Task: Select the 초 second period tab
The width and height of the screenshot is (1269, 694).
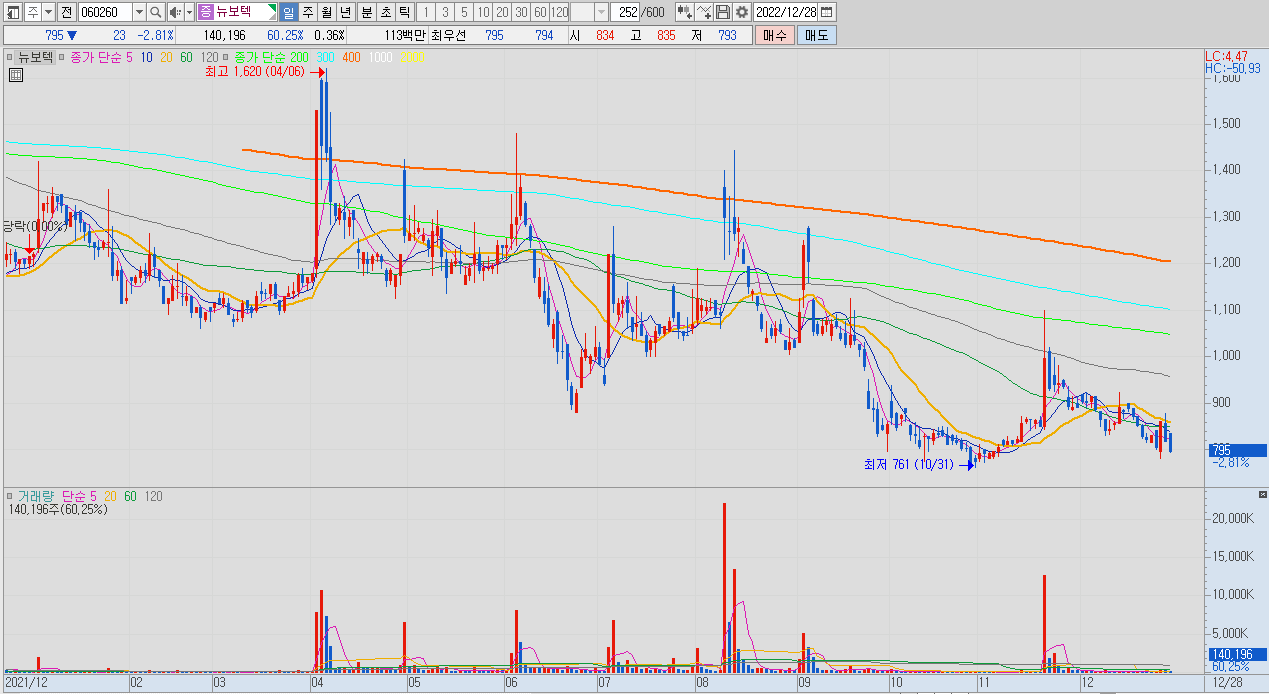Action: tap(384, 12)
